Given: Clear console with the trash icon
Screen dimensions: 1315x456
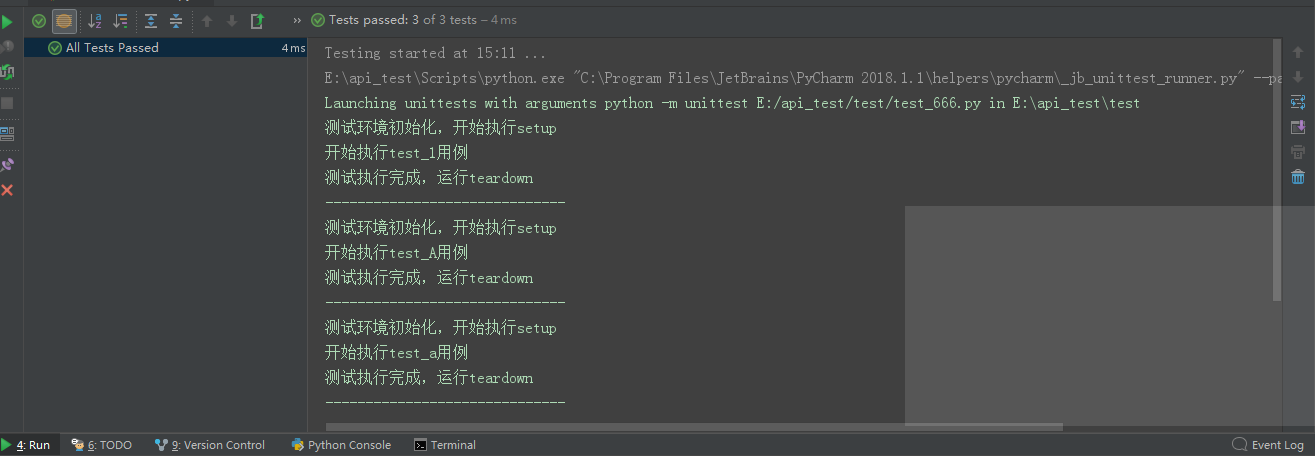Looking at the screenshot, I should [1298, 177].
